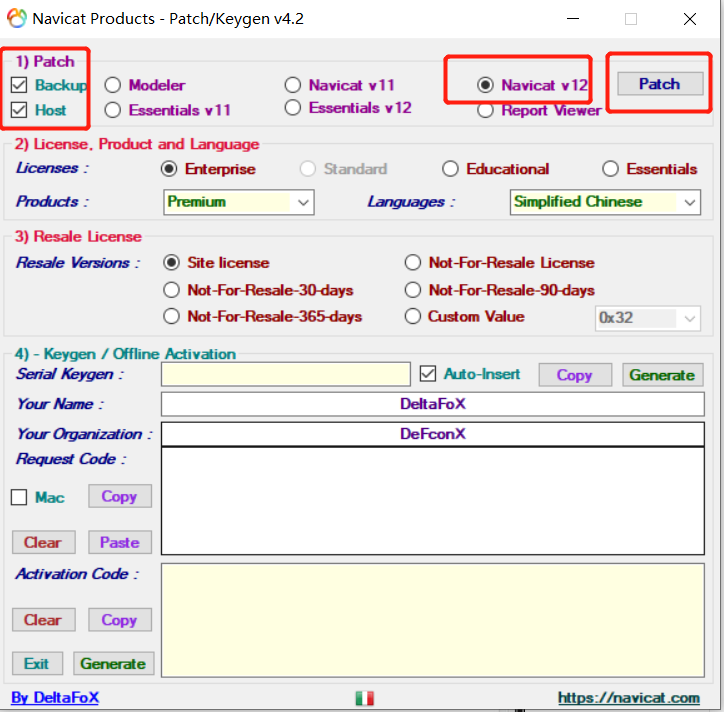Viewport: 724px width, 712px height.
Task: Select Navicat v11 radio option
Action: 293,85
